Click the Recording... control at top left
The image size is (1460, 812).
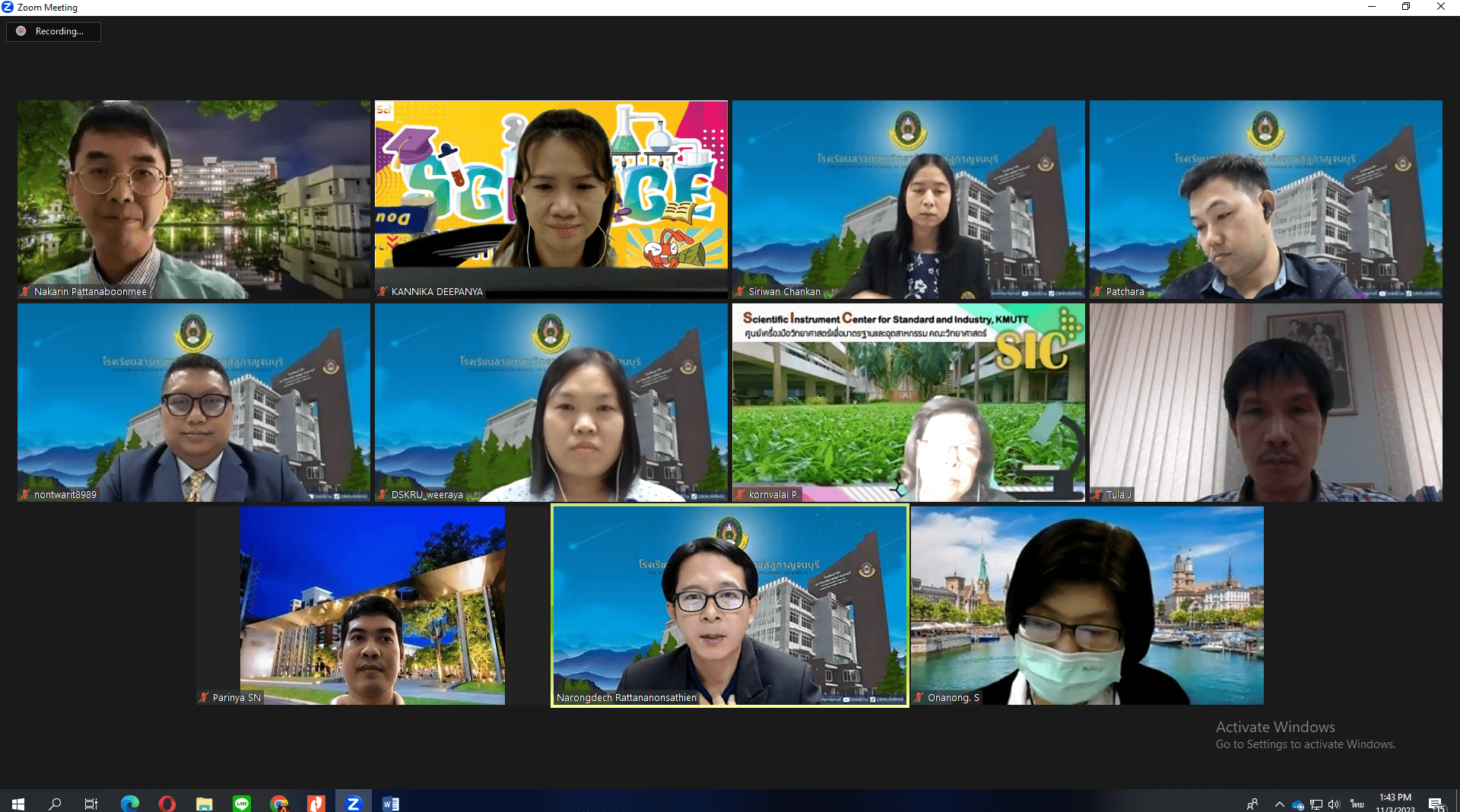point(53,31)
